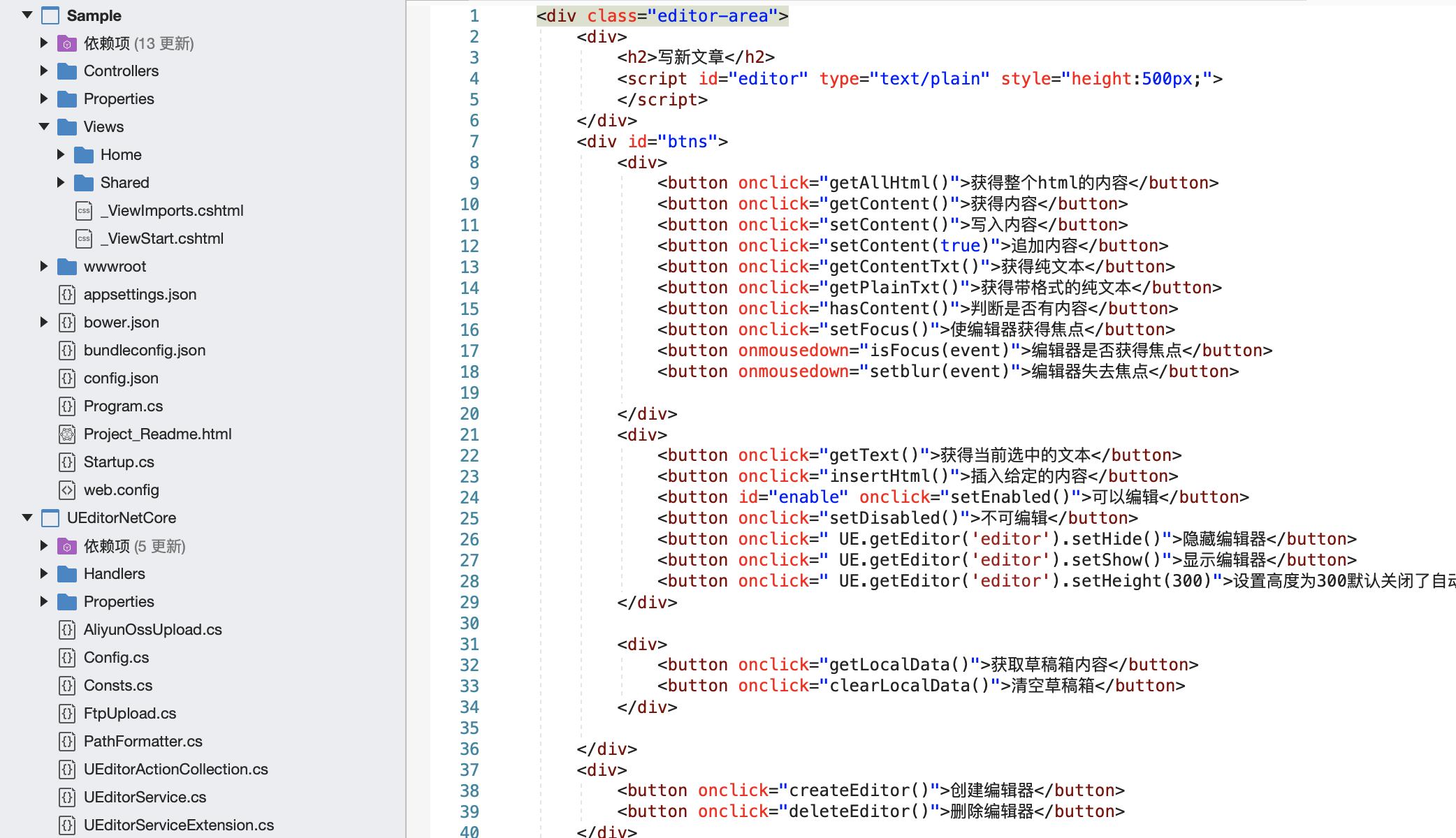
Task: Click the appsettings.json file icon
Action: [67, 295]
